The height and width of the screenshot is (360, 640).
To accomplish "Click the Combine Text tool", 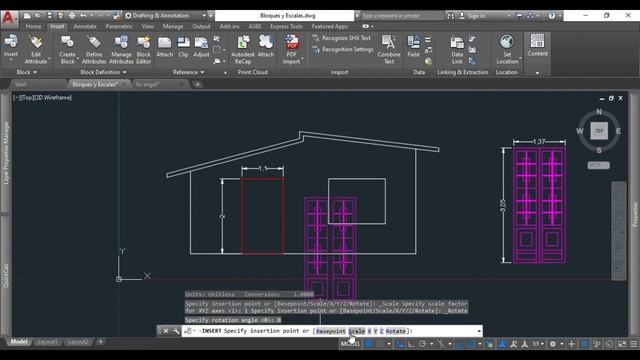I will click(x=389, y=49).
